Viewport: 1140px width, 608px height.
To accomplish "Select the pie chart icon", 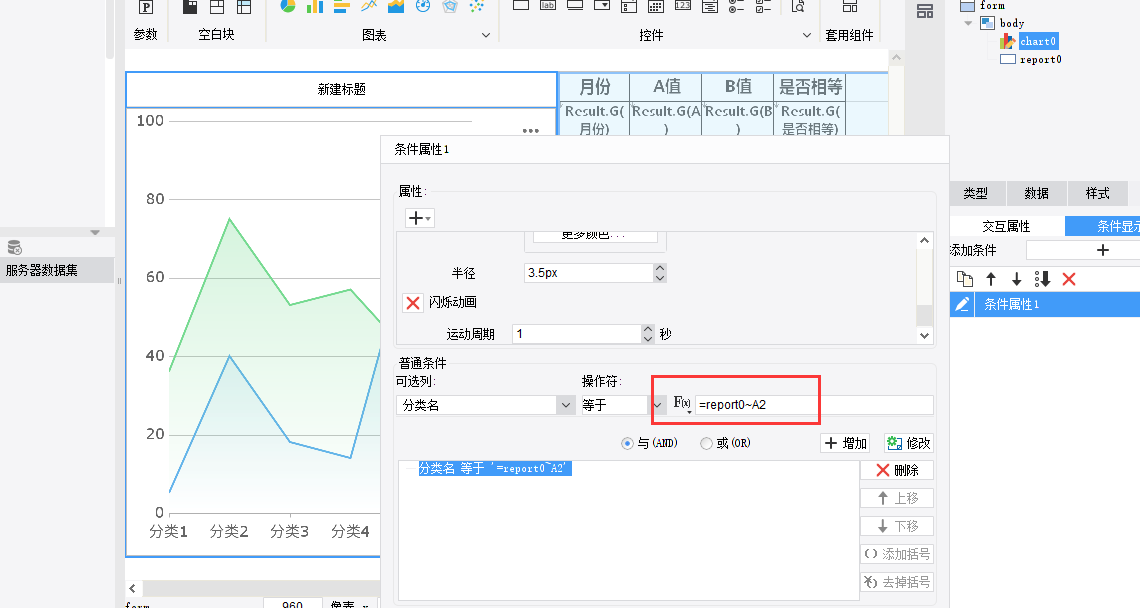I will click(288, 7).
